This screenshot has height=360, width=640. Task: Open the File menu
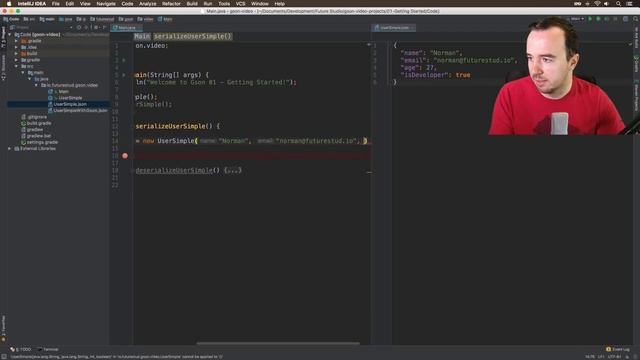[56, 4]
